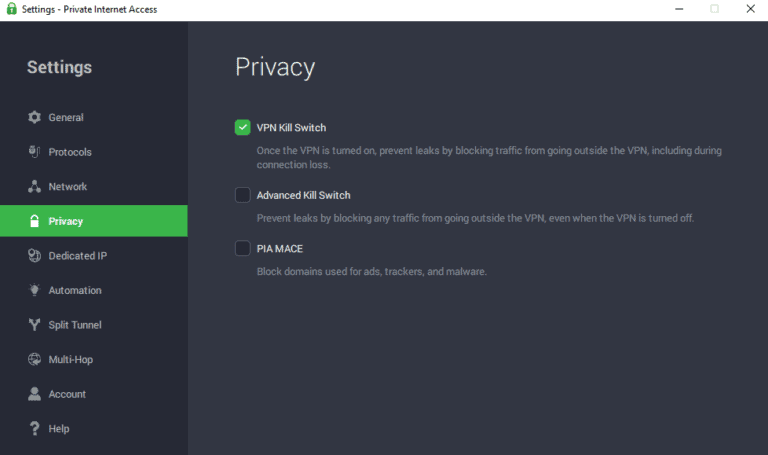Click the Multi-Hop globe icon
Screen dimensions: 768x455
click(x=35, y=359)
